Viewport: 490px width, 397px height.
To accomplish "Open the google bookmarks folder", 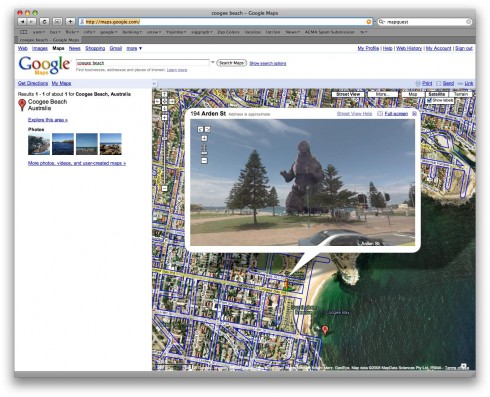I will [109, 32].
